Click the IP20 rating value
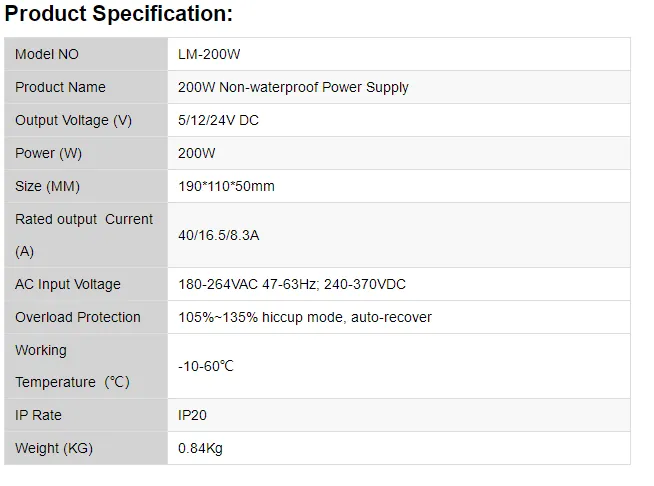Viewport: 654px width, 486px height. 193,415
